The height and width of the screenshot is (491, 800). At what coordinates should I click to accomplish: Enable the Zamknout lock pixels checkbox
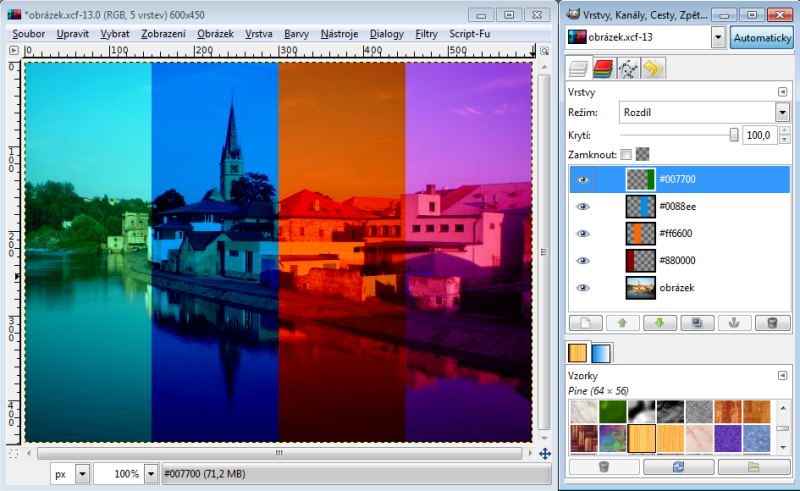(626, 155)
